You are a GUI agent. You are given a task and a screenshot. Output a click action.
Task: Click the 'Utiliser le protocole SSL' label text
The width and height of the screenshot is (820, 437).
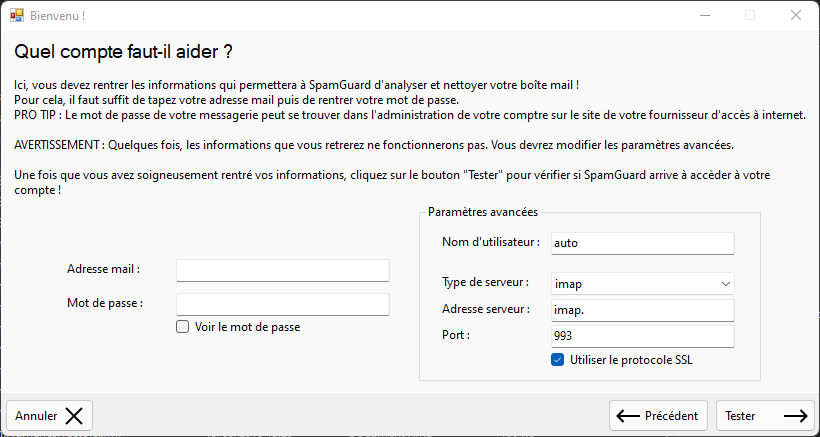tap(631, 360)
